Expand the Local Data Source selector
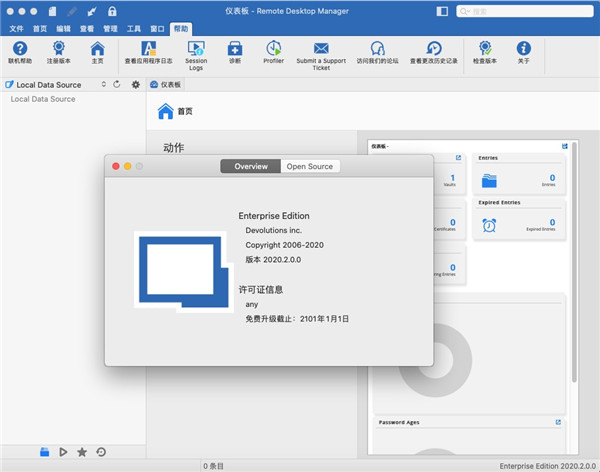The height and width of the screenshot is (472, 600). coord(103,84)
